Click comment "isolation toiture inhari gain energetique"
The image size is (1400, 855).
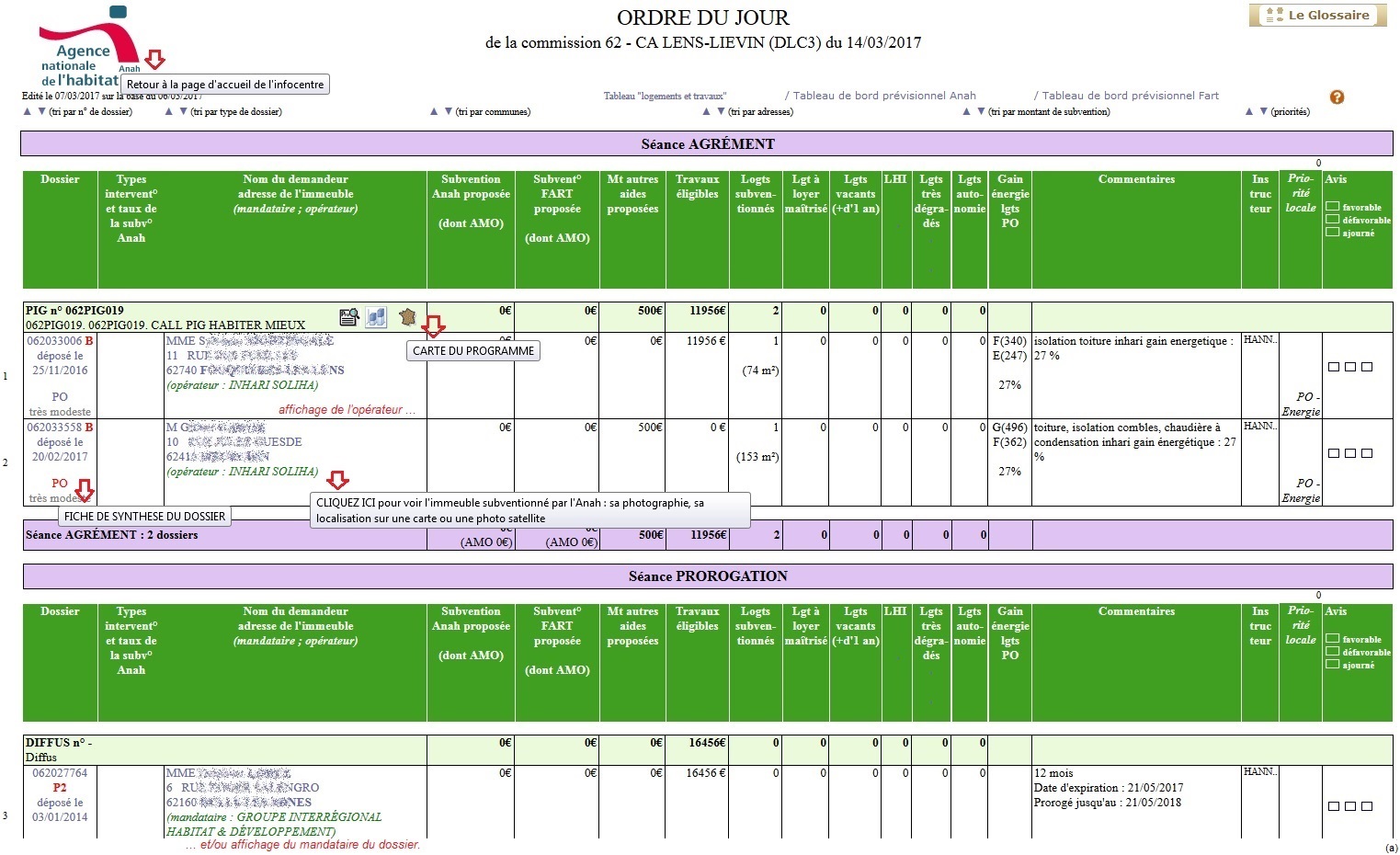[1133, 348]
